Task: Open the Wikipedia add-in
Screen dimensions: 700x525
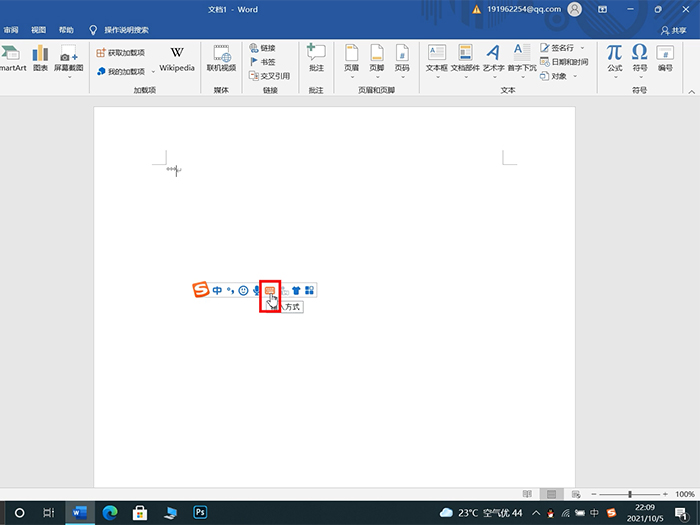Action: point(177,58)
